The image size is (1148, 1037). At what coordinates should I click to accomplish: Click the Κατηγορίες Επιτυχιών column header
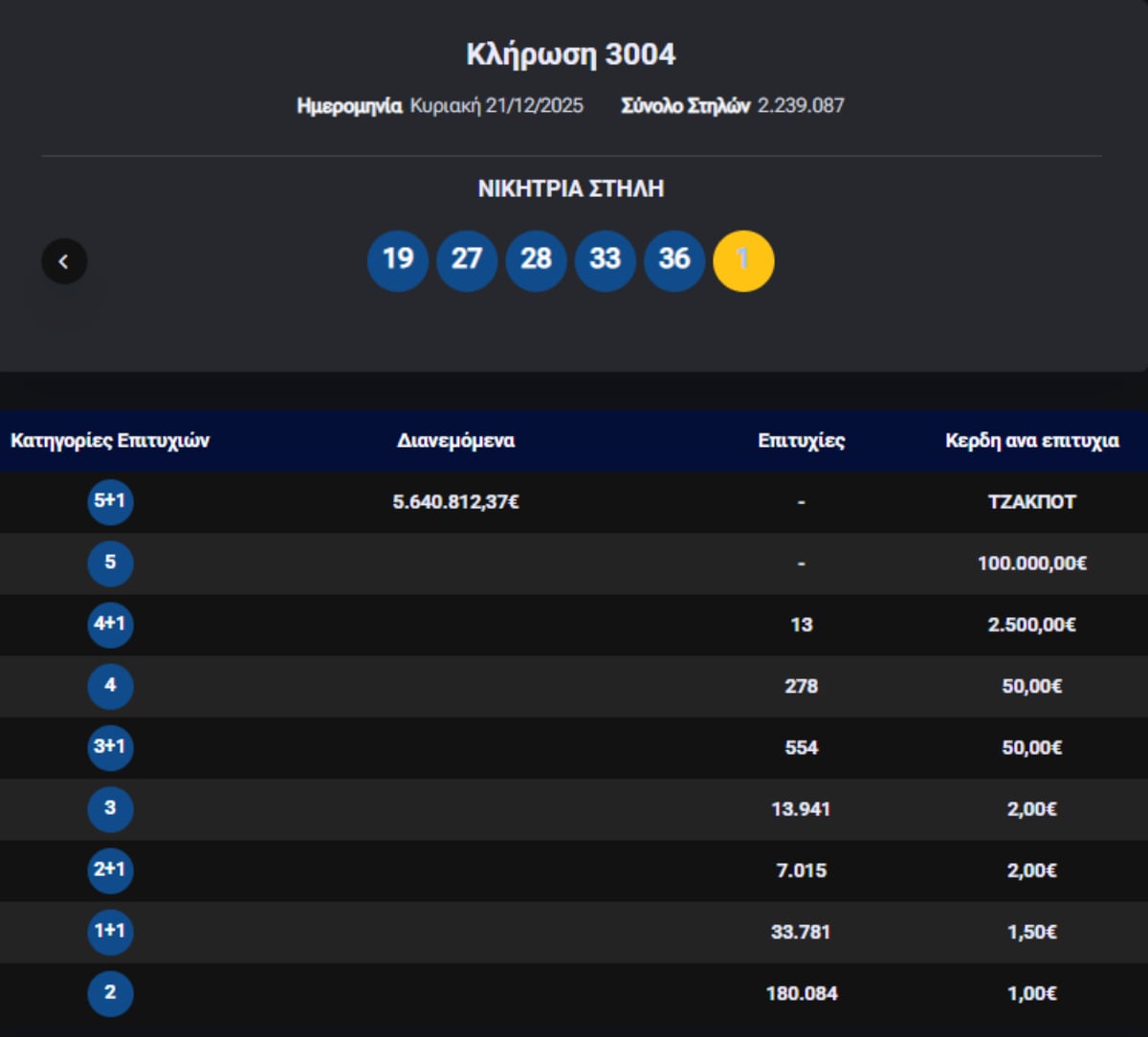point(110,441)
